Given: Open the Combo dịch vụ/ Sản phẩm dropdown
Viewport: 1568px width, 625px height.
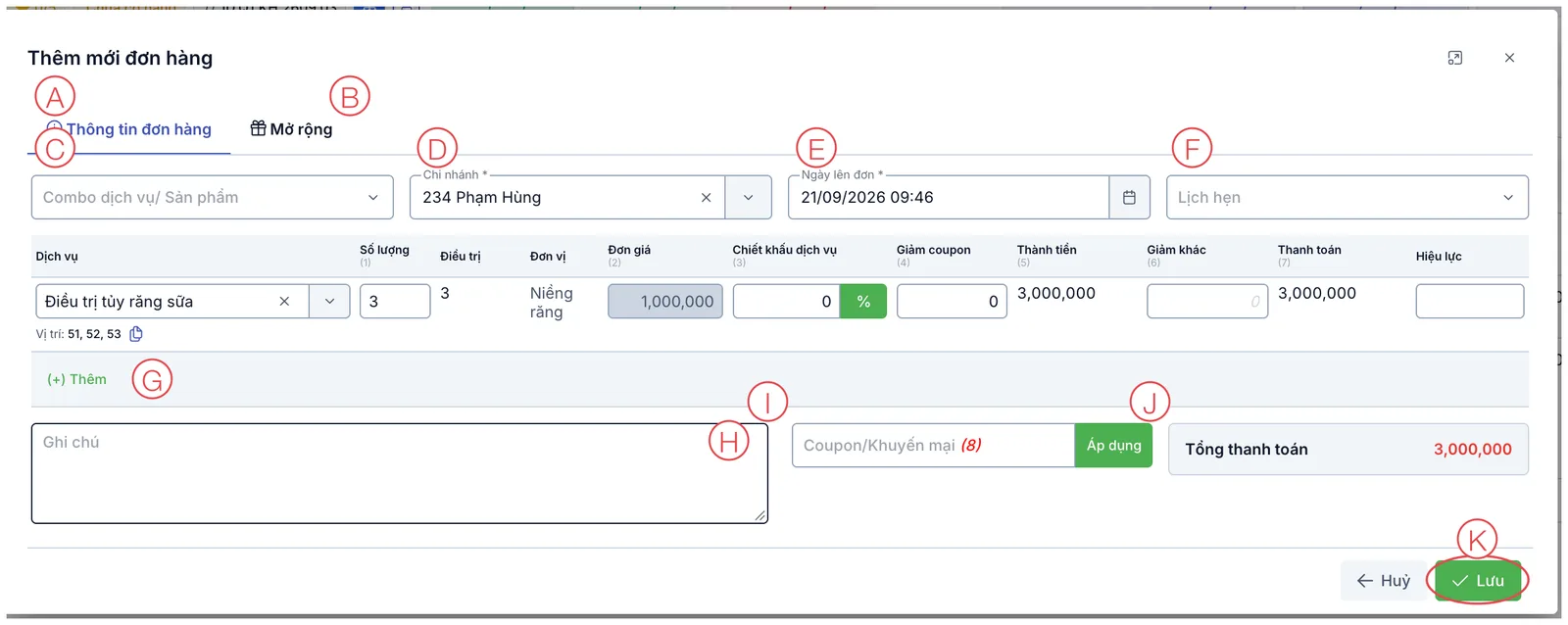Looking at the screenshot, I should (x=212, y=197).
